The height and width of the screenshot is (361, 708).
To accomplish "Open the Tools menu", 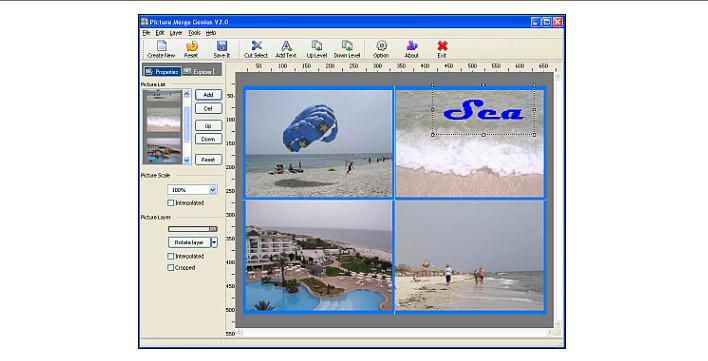I will click(195, 32).
